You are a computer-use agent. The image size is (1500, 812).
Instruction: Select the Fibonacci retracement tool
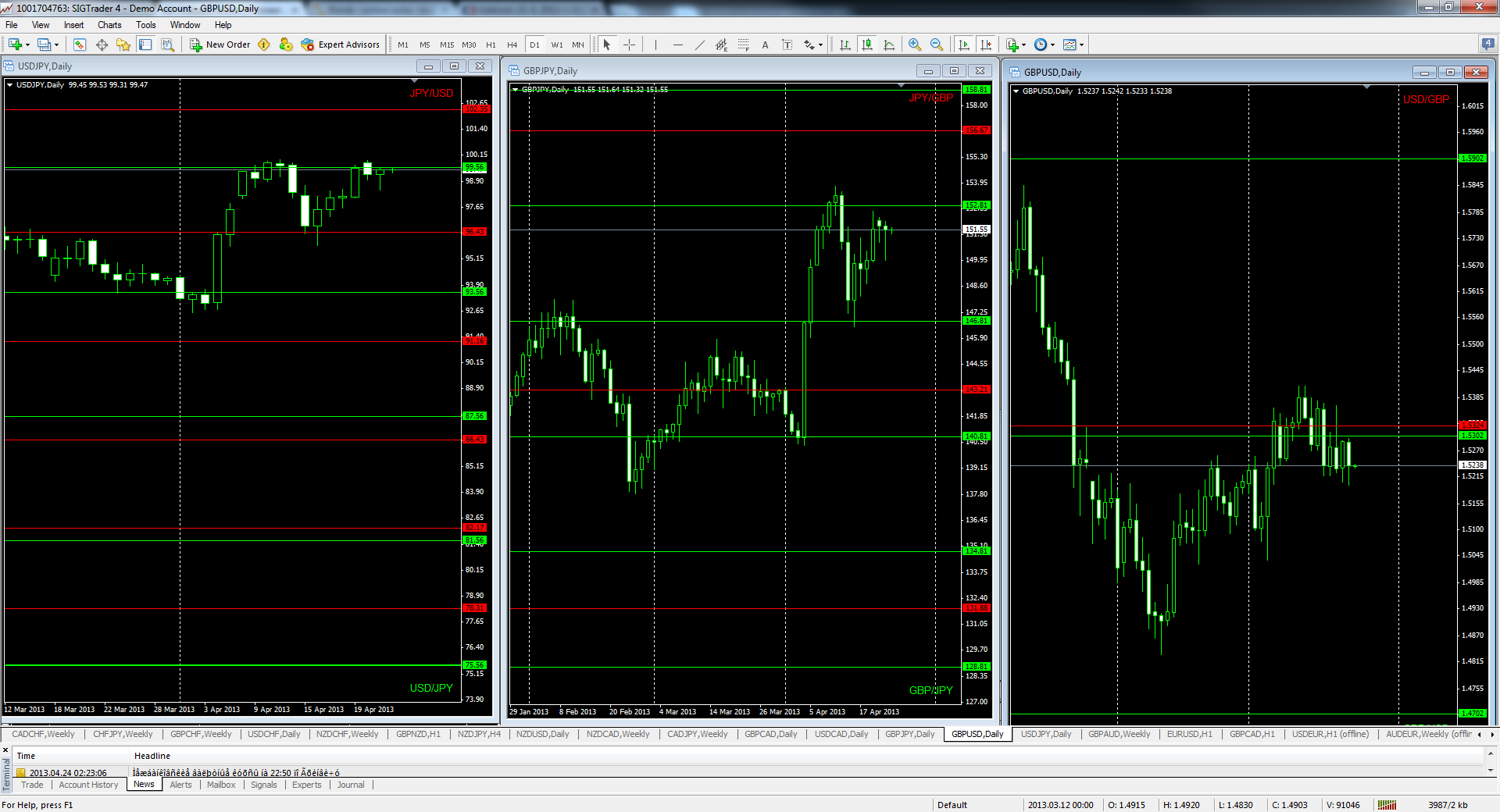click(x=743, y=45)
